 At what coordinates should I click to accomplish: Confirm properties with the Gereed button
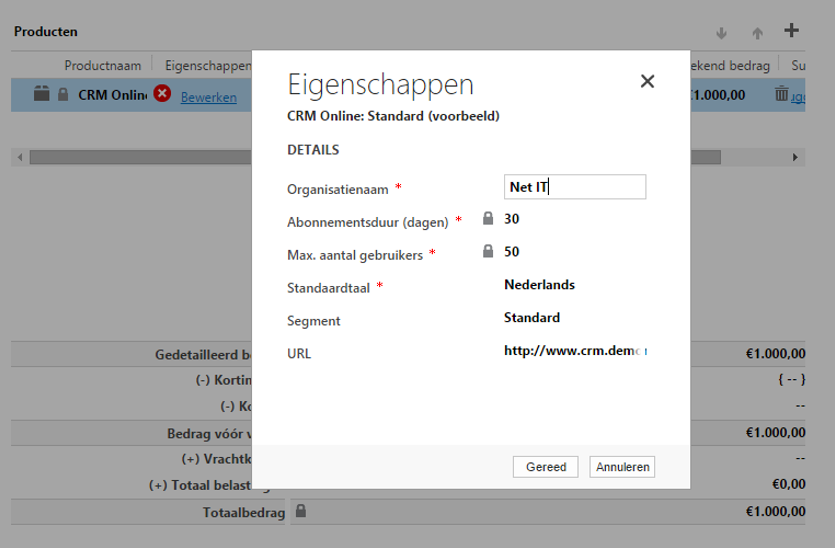pos(546,467)
